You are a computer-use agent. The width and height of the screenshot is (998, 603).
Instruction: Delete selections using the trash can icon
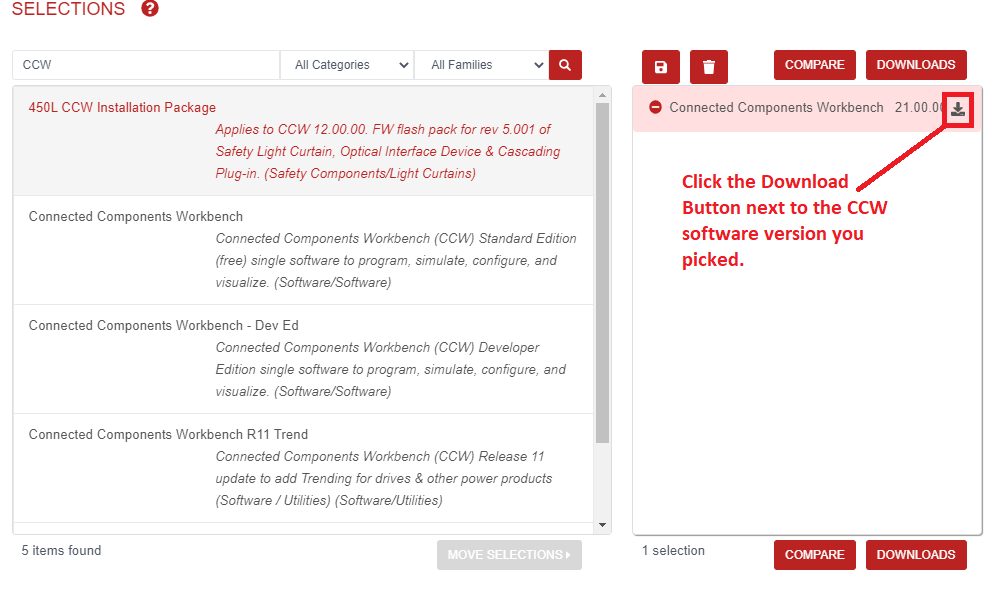(x=708, y=67)
